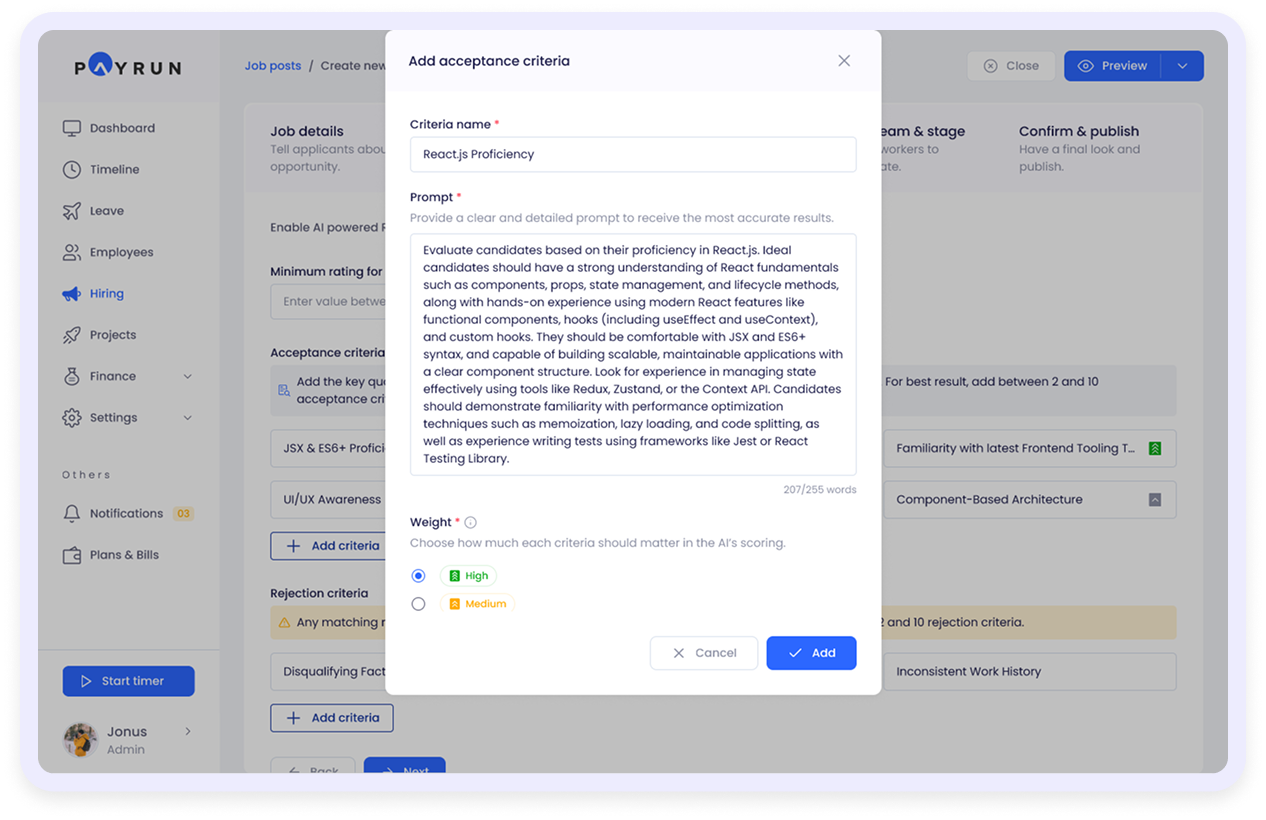Click the Employees people icon
The width and height of the screenshot is (1266, 820).
tap(72, 253)
